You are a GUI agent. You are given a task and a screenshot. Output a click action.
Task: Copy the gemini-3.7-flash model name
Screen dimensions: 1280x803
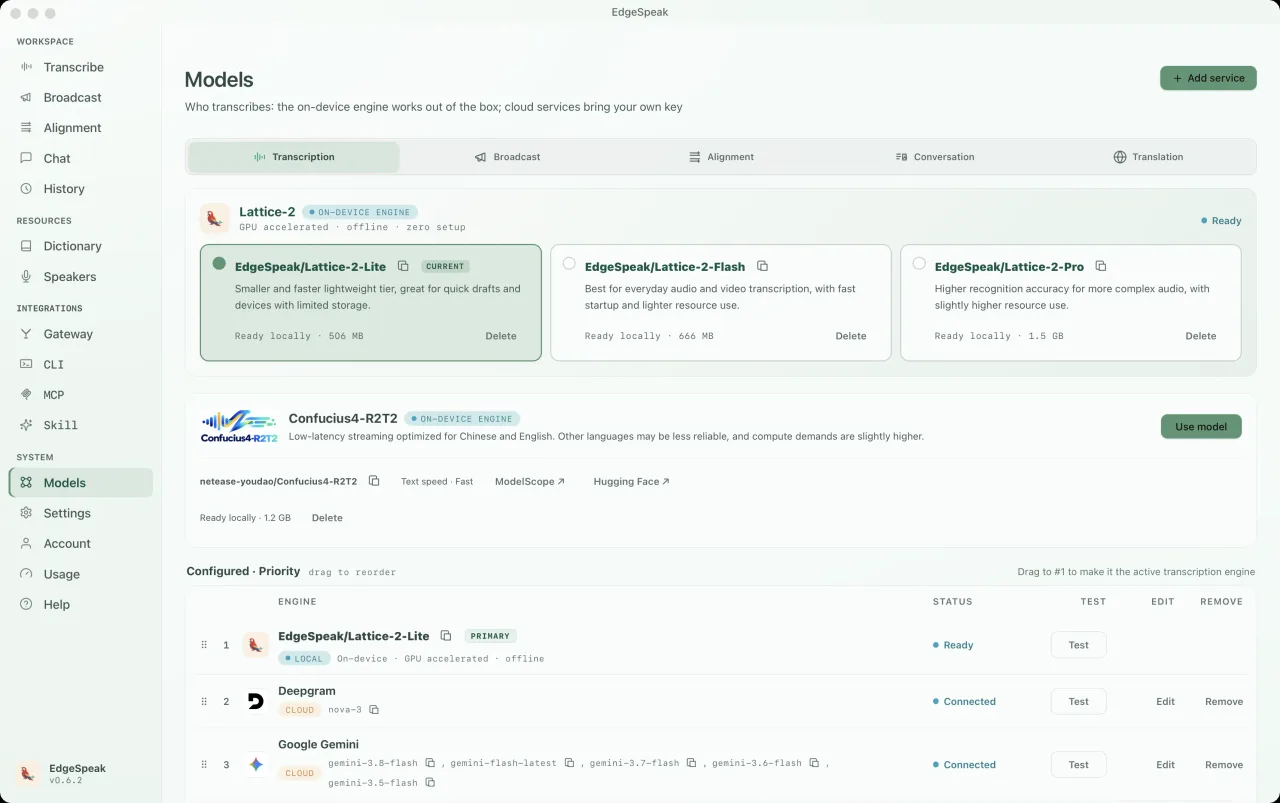pos(690,763)
